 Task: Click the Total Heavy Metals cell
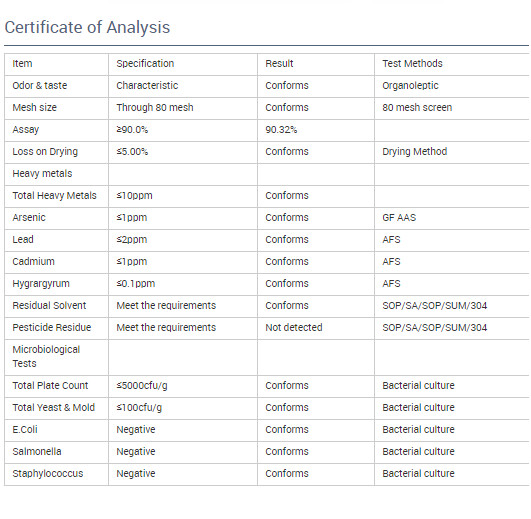tap(55, 196)
